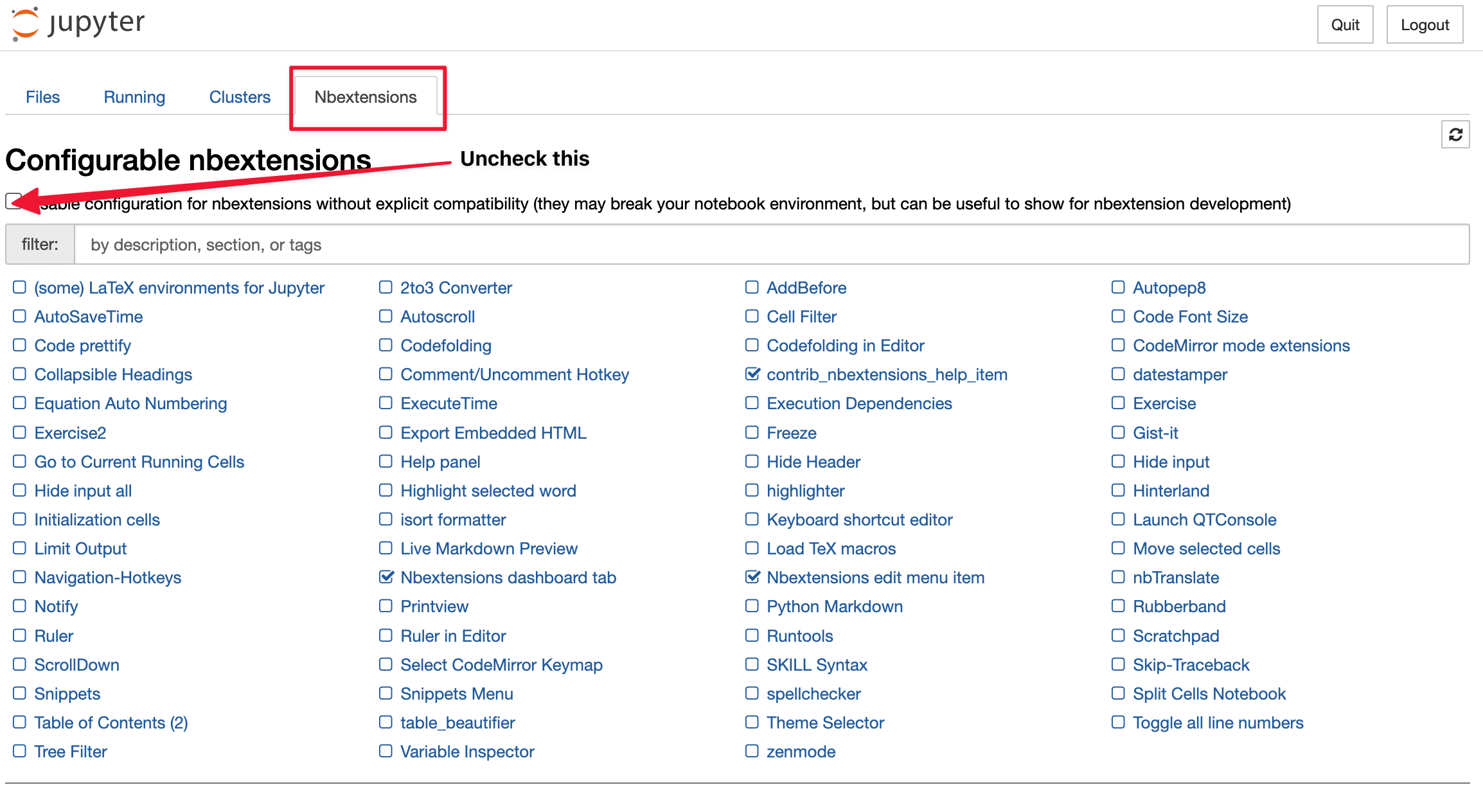The height and width of the screenshot is (812, 1483).
Task: Enable the Variable Inspector checkbox
Action: pyautogui.click(x=386, y=751)
